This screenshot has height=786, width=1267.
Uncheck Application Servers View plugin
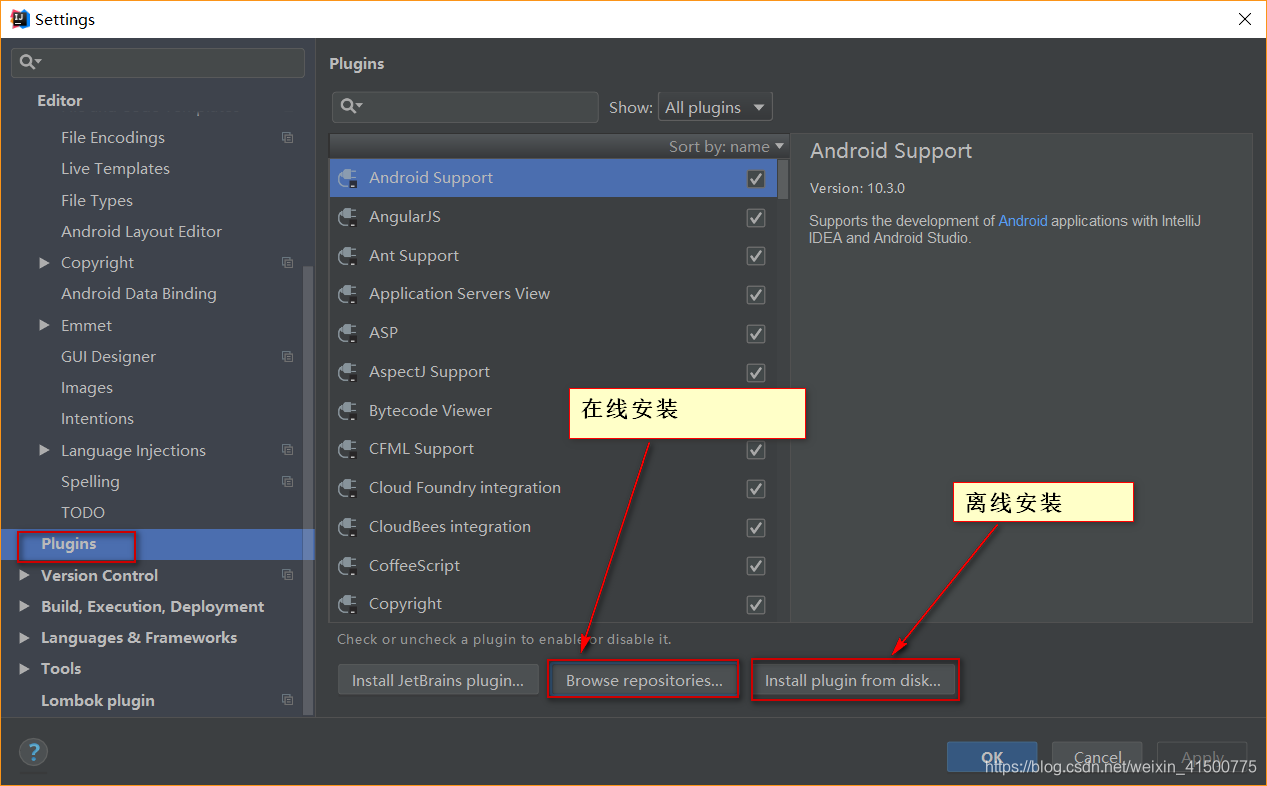coord(756,295)
